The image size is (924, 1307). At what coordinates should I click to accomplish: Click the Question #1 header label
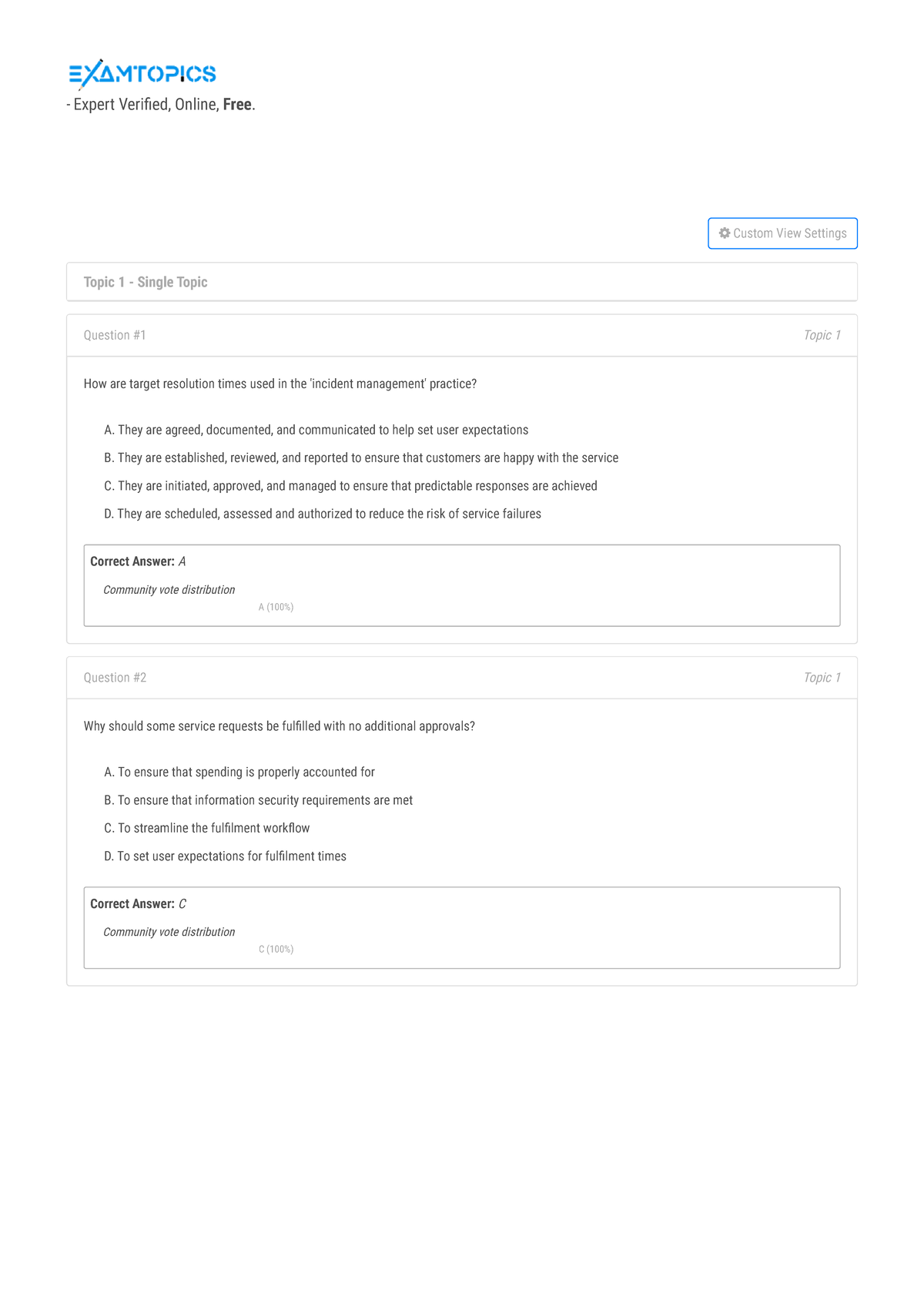point(115,335)
